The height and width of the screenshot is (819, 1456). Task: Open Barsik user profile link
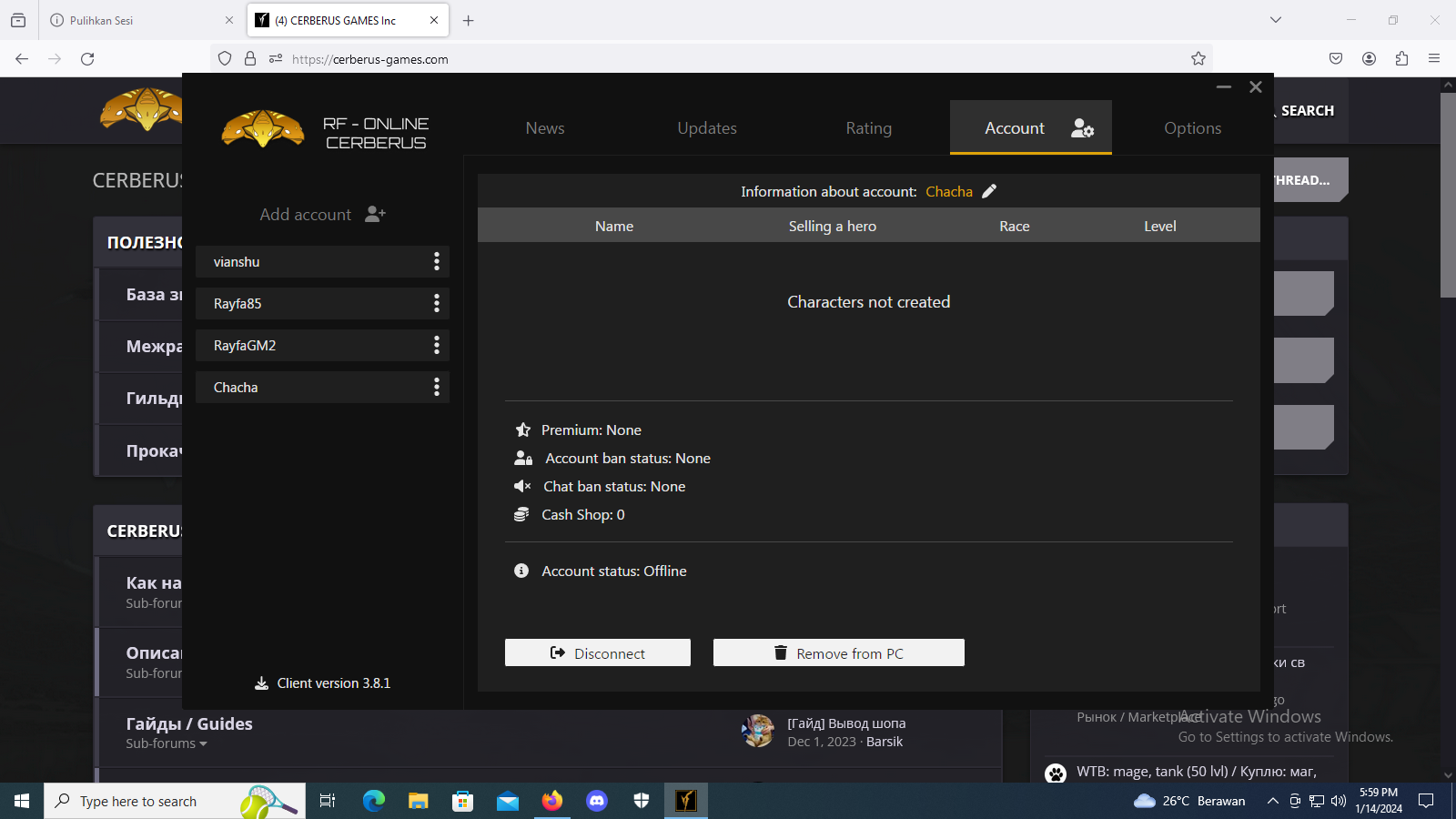[x=885, y=742]
